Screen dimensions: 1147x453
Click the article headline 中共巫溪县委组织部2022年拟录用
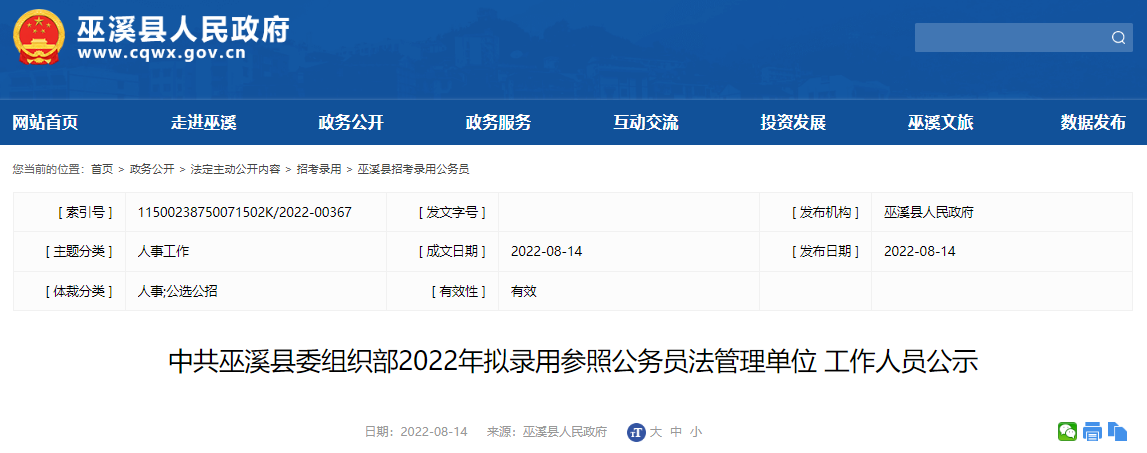(574, 362)
